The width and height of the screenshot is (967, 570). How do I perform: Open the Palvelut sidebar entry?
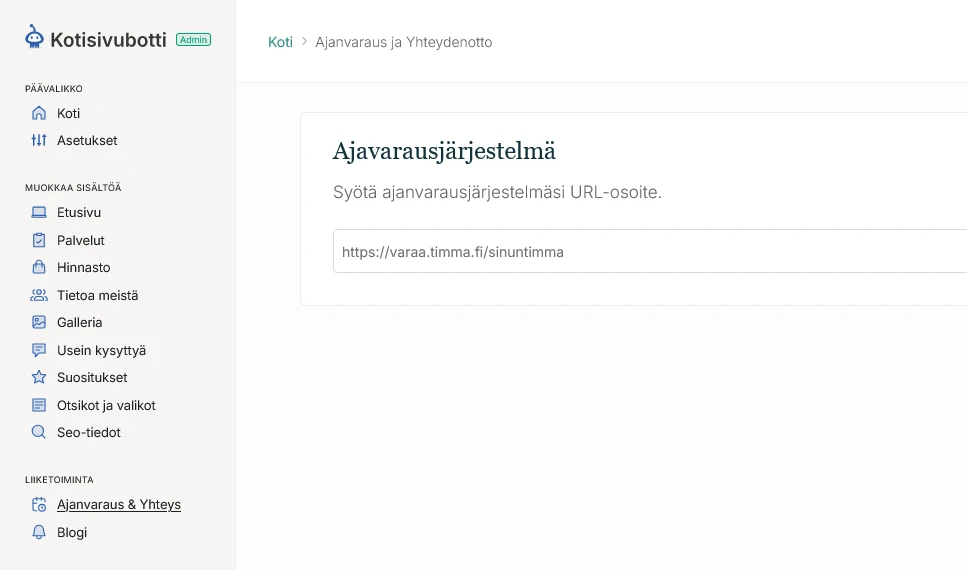point(81,240)
